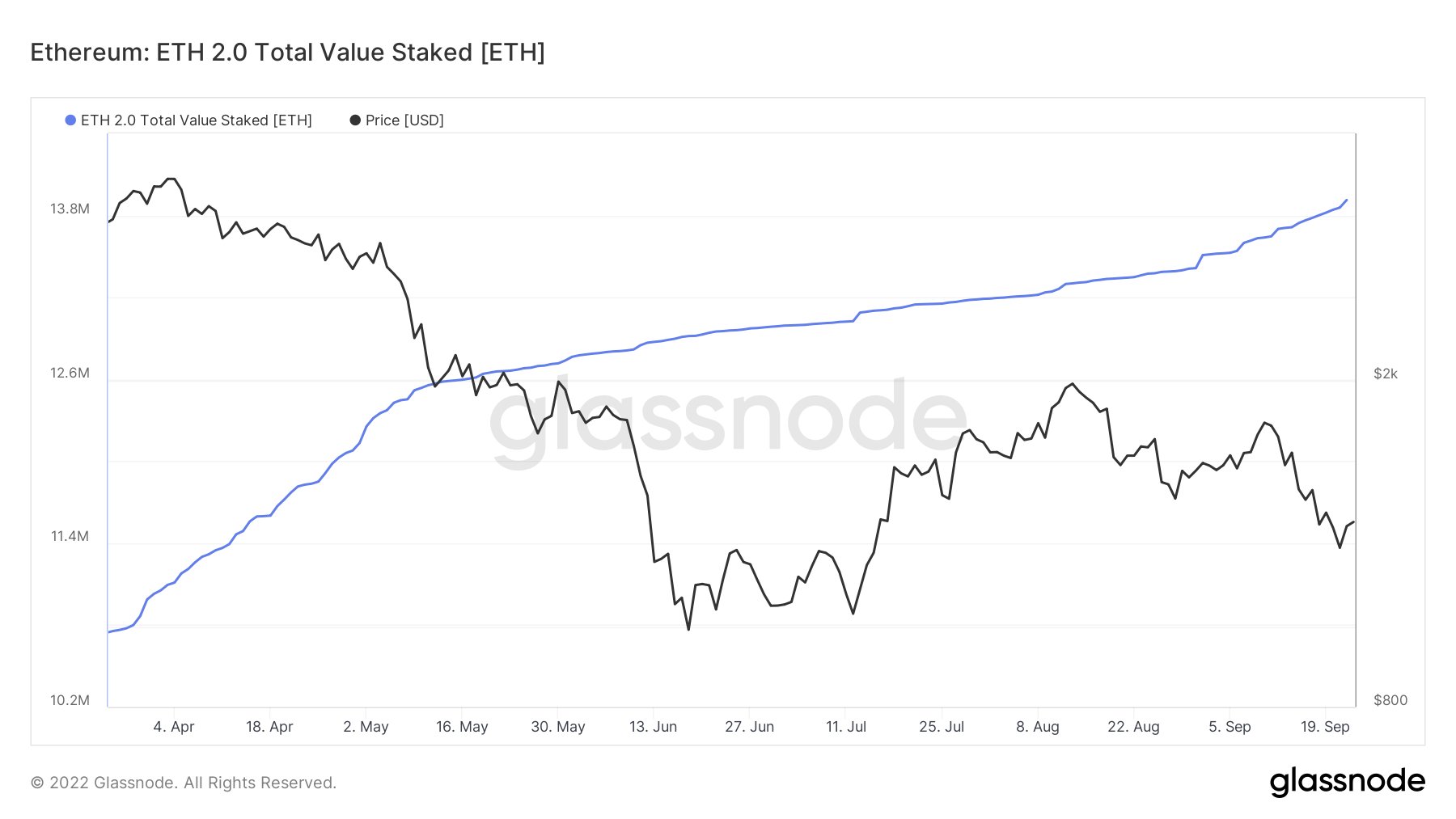Click the $800 price axis label

(x=1390, y=700)
